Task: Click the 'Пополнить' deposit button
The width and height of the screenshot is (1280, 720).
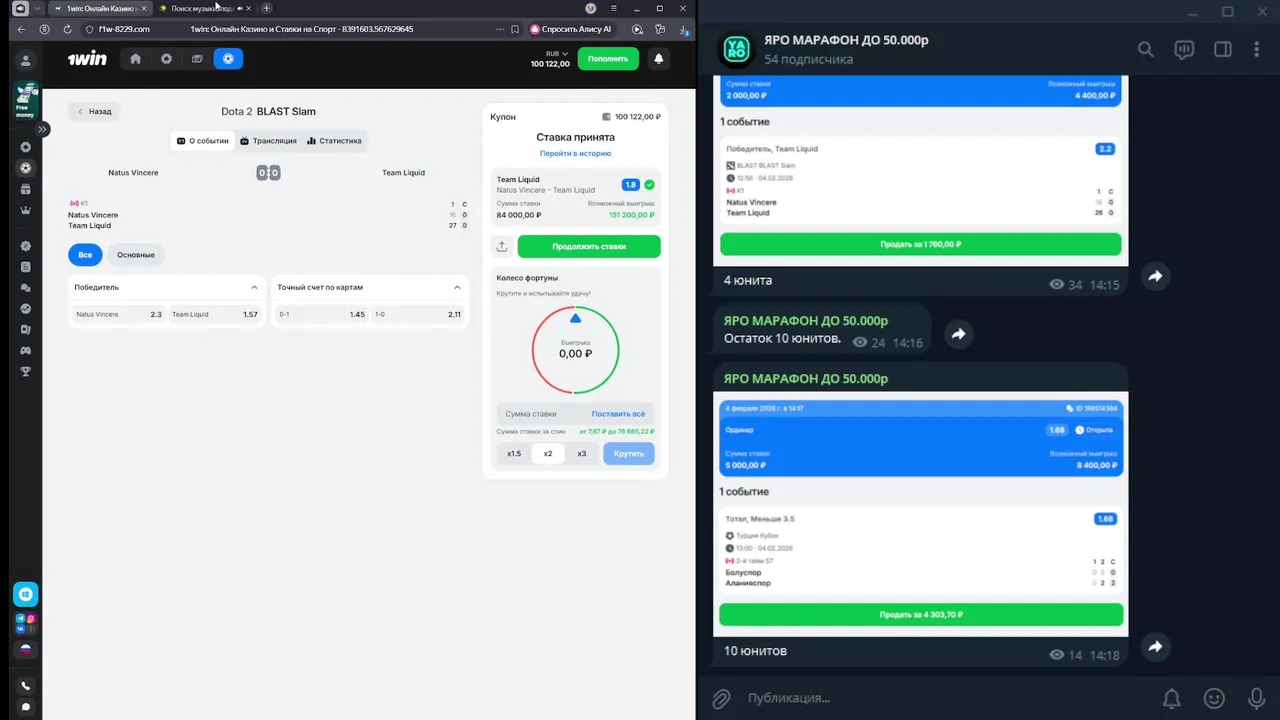Action: 608,59
